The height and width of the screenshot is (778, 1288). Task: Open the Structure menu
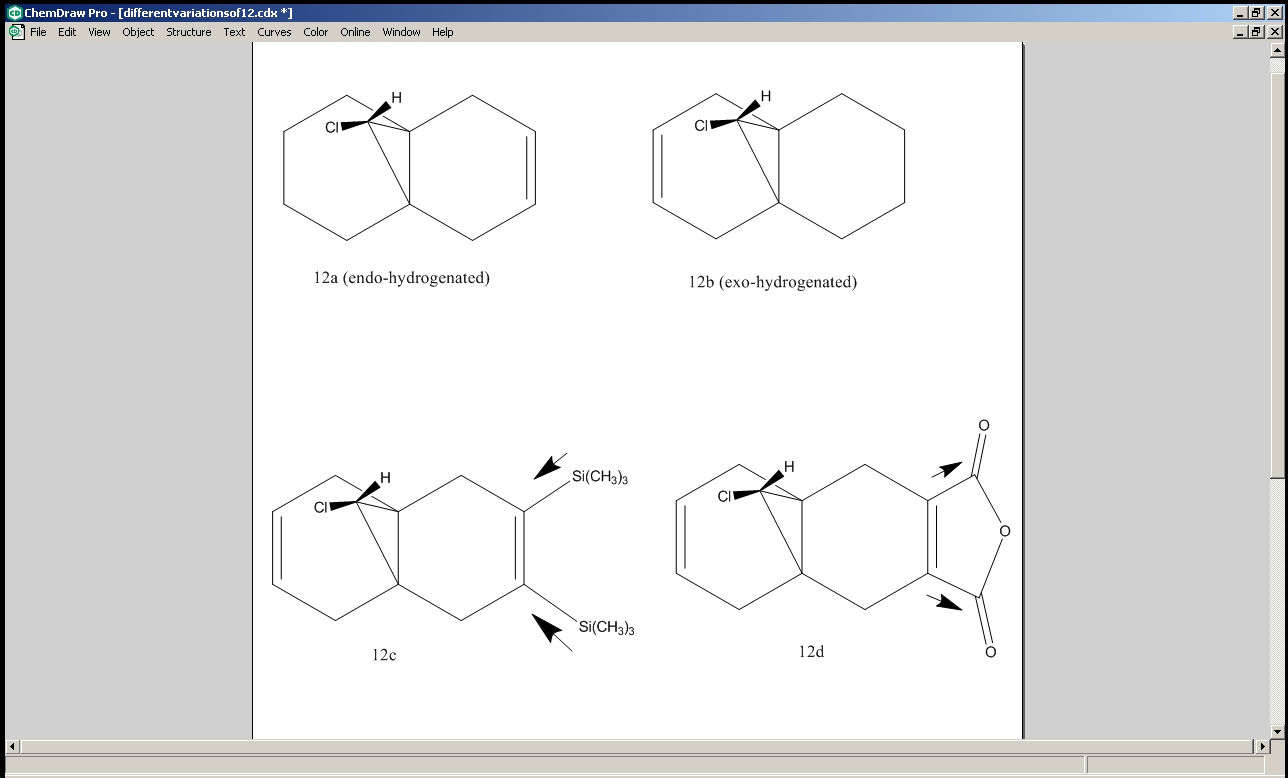click(189, 32)
